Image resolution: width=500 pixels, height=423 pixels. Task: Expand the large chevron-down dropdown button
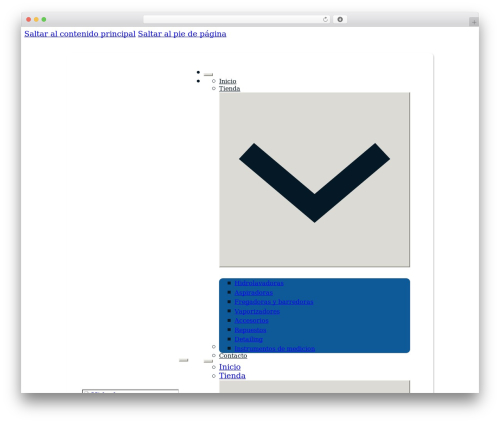click(314, 180)
